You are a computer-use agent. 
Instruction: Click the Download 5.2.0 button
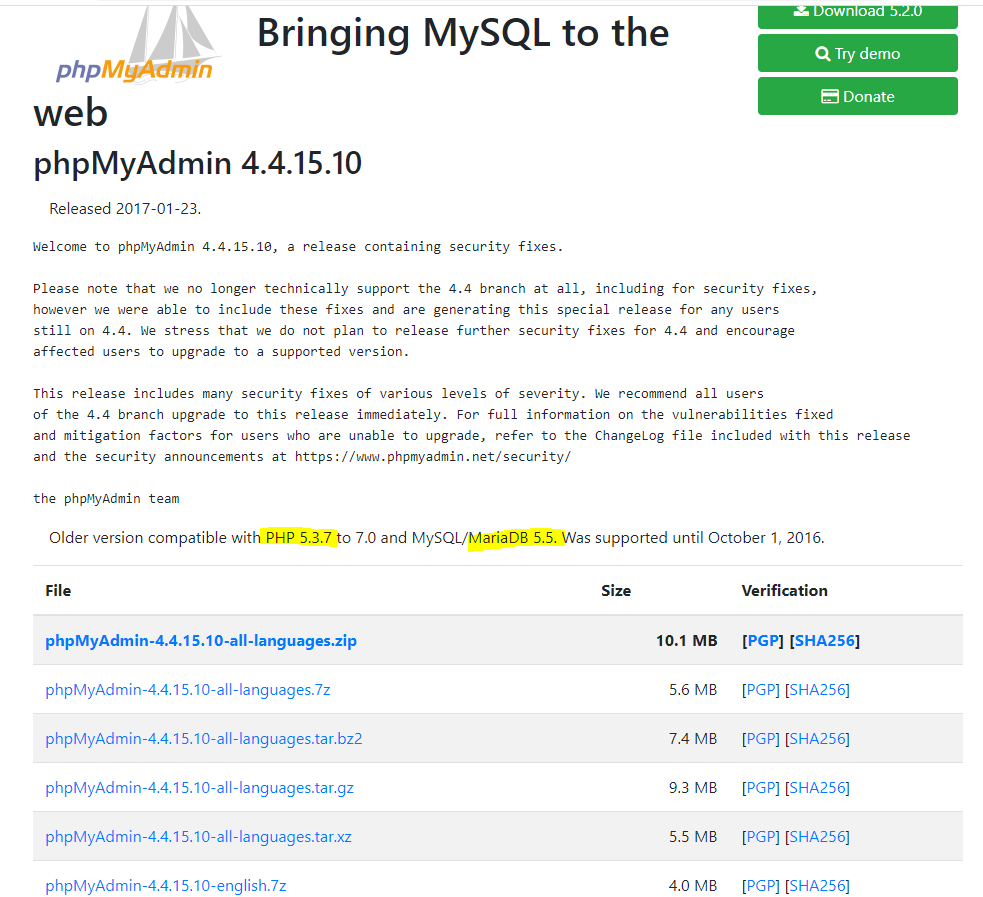pos(858,16)
